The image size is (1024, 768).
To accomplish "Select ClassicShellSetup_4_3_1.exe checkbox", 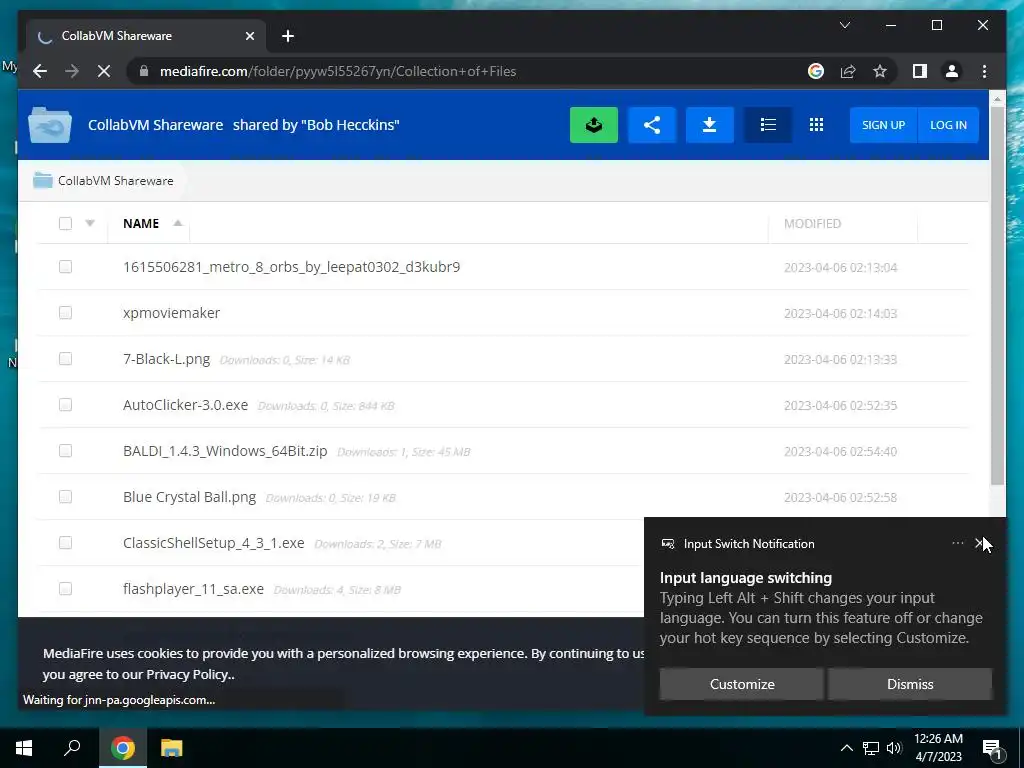I will (x=65, y=543).
